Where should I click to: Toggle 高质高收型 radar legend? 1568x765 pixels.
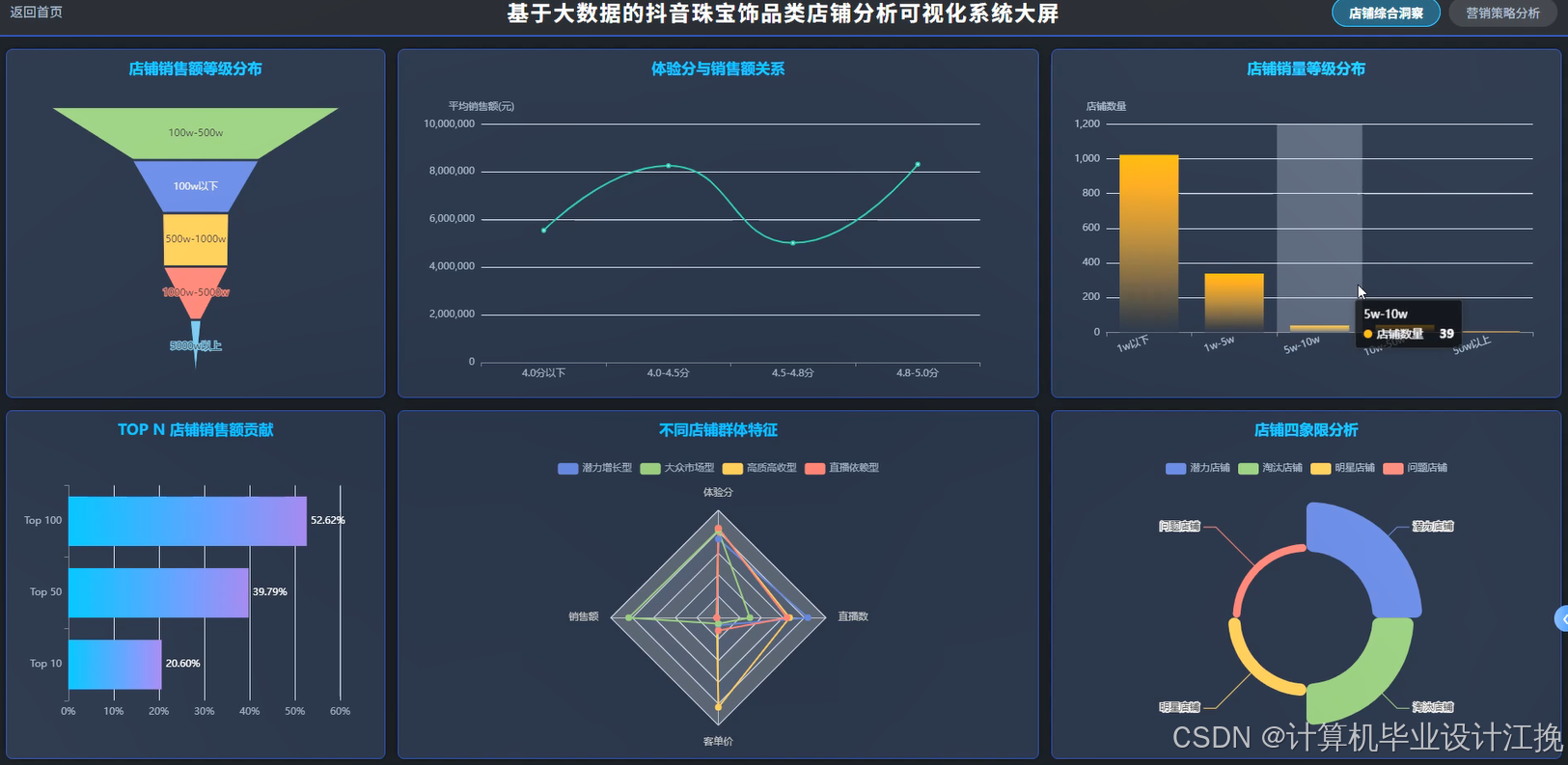(759, 468)
